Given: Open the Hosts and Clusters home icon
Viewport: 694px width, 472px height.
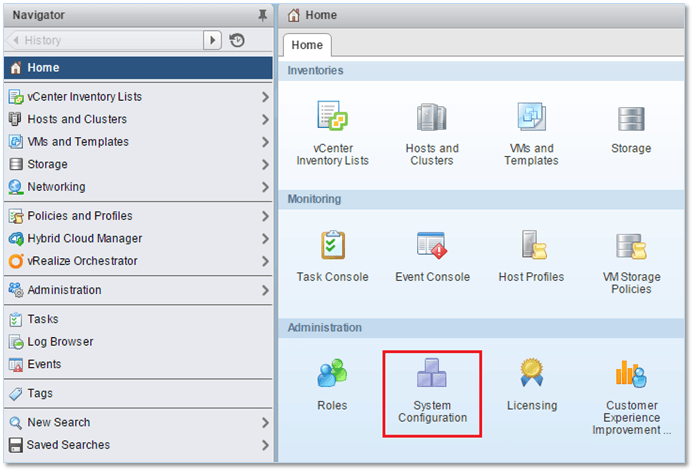Looking at the screenshot, I should tap(432, 117).
